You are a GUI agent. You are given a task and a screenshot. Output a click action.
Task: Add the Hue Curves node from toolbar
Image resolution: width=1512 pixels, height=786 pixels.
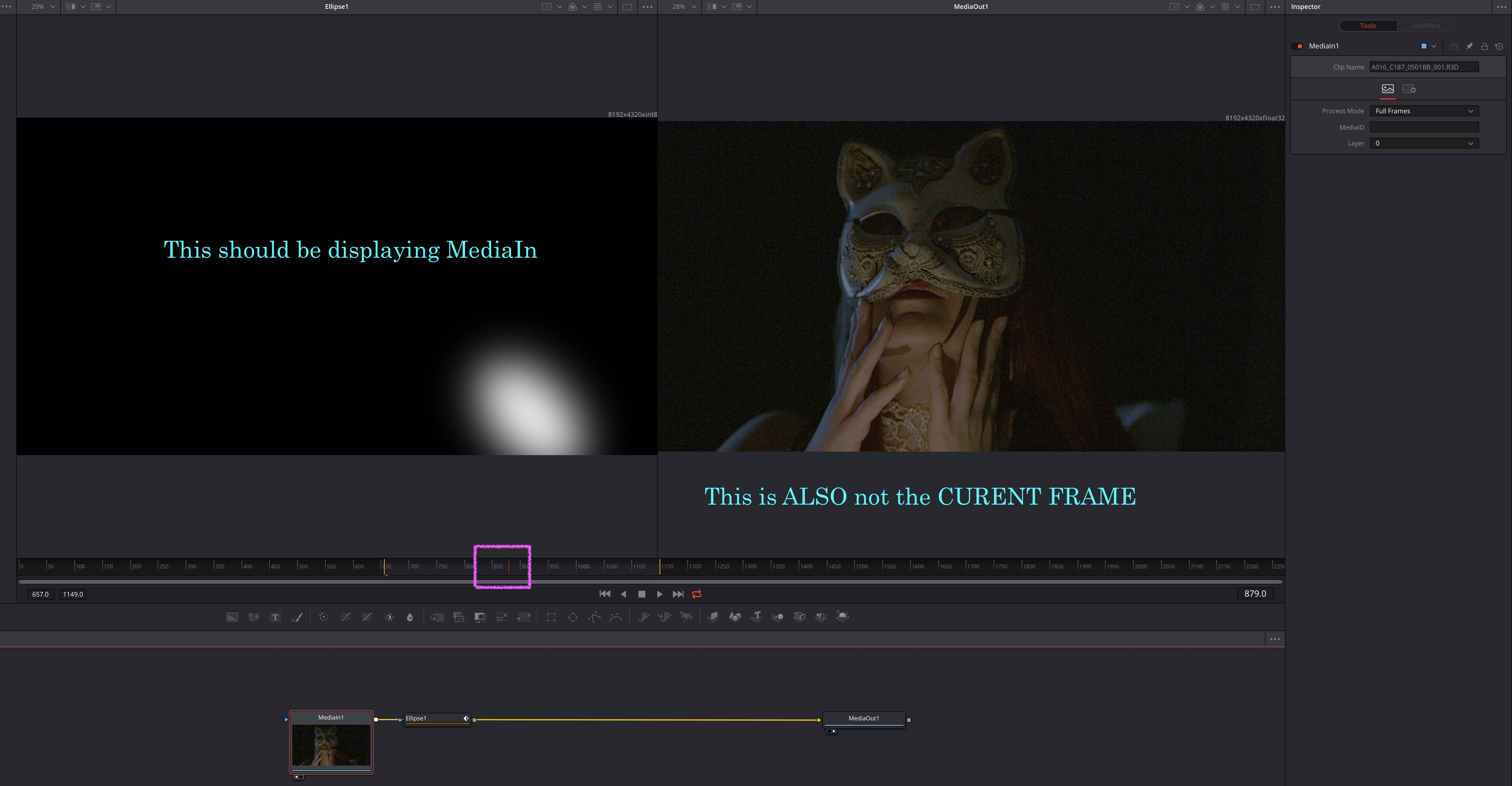click(367, 617)
